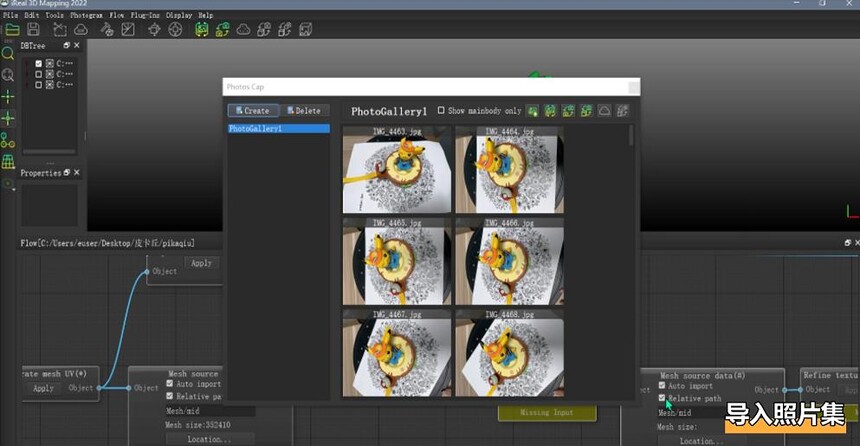Float the DBTree panel
This screenshot has width=860, height=446.
click(x=67, y=46)
